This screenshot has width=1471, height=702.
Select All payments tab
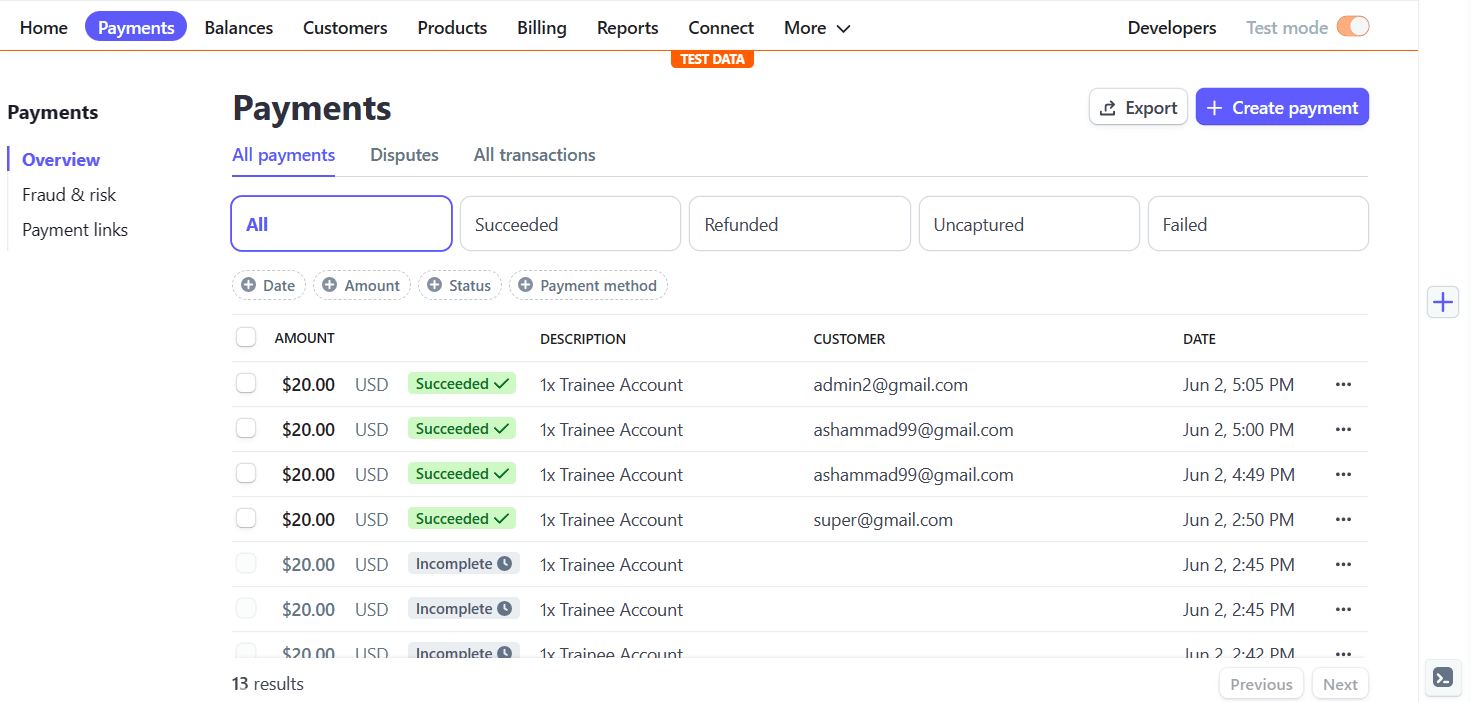click(x=283, y=155)
